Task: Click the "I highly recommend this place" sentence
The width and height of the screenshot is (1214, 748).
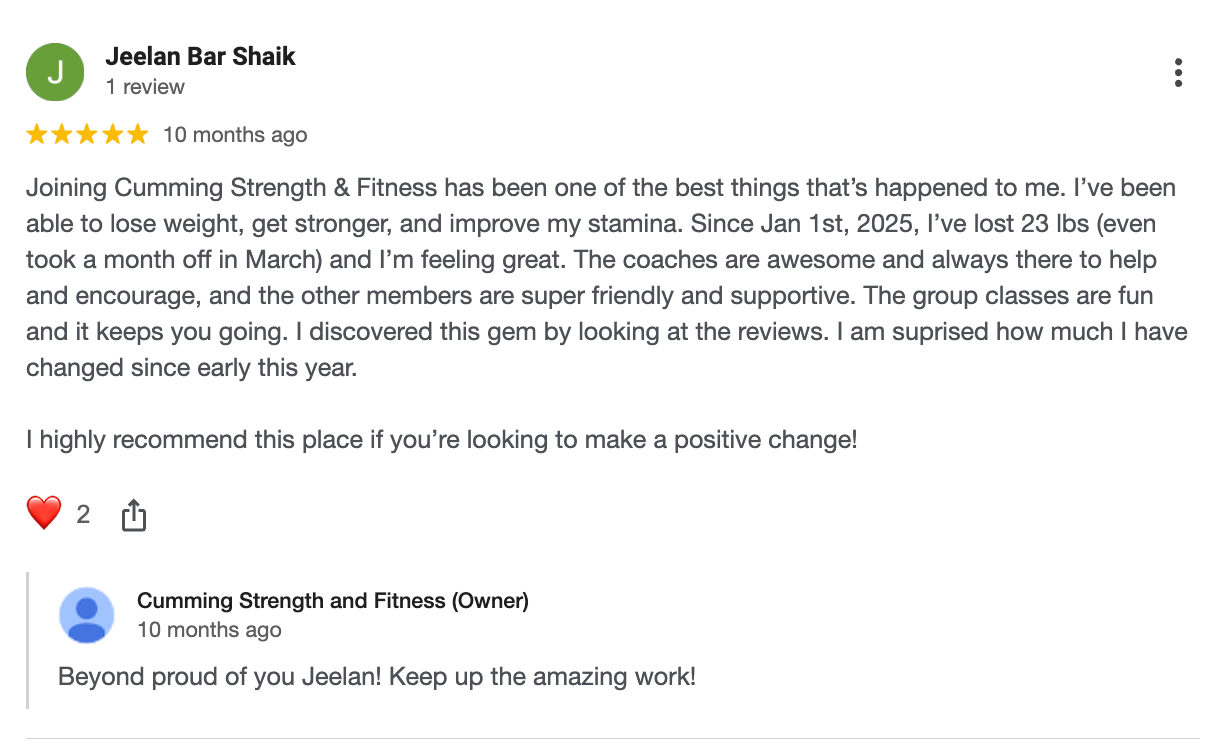Action: pos(441,439)
